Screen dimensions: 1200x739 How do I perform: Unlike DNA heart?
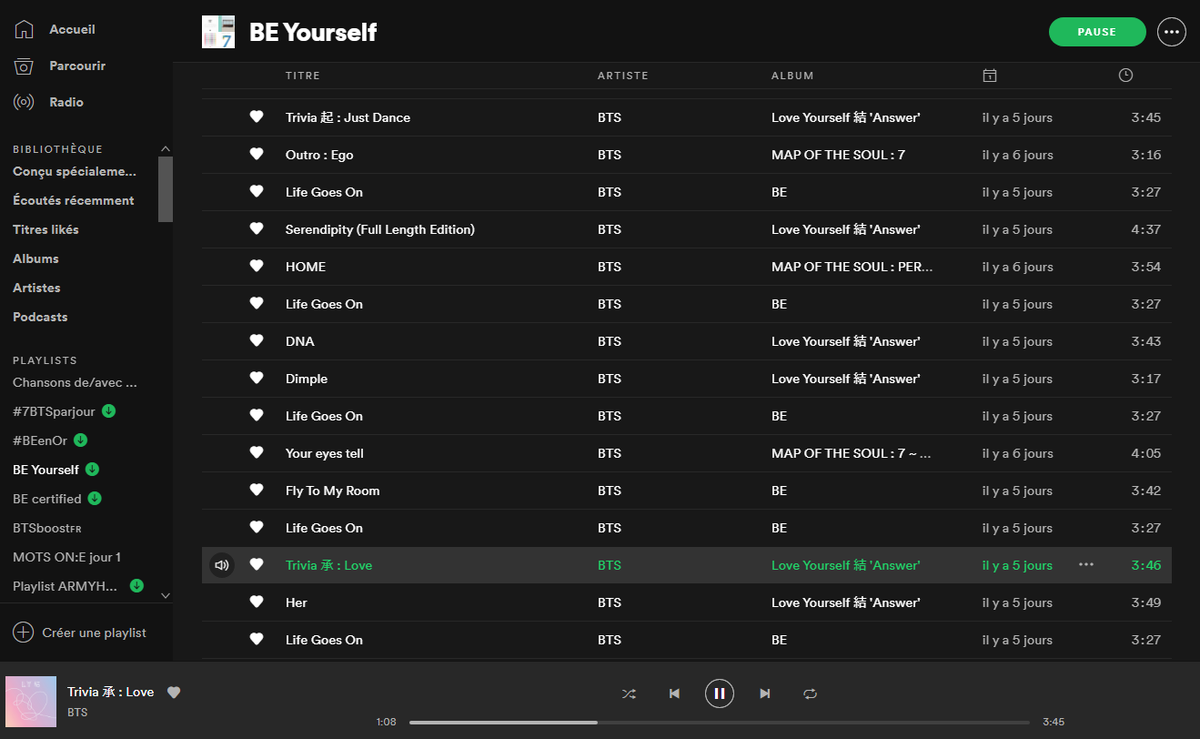pos(256,341)
